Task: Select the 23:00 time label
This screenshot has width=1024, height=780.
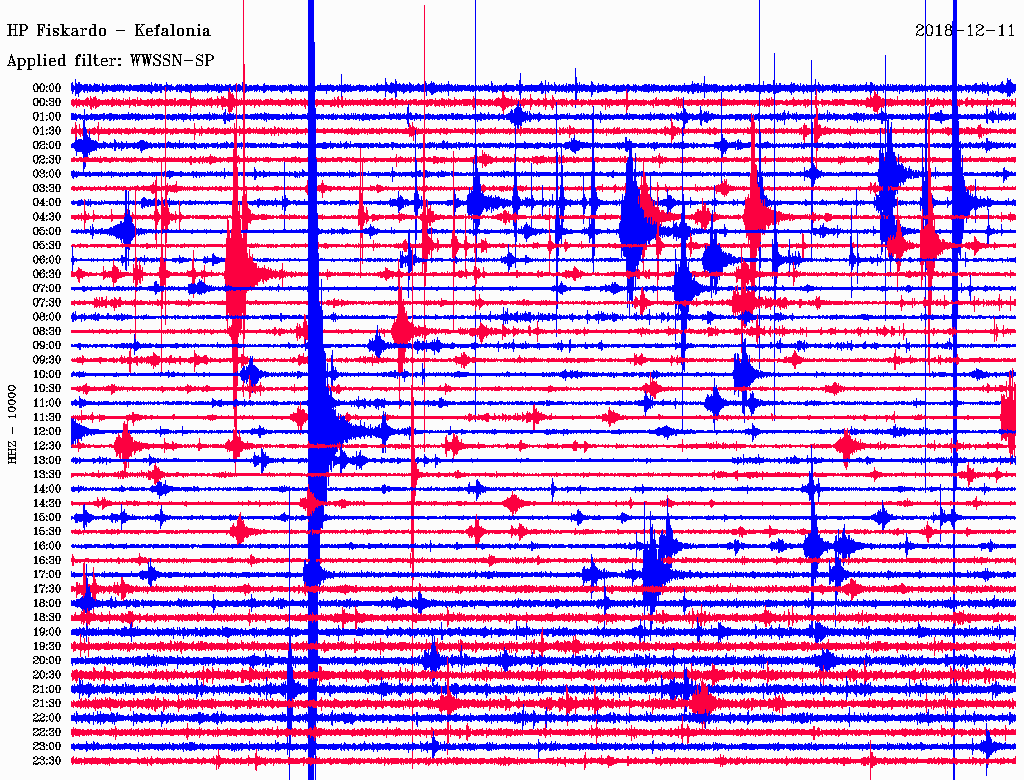Action: tap(47, 747)
